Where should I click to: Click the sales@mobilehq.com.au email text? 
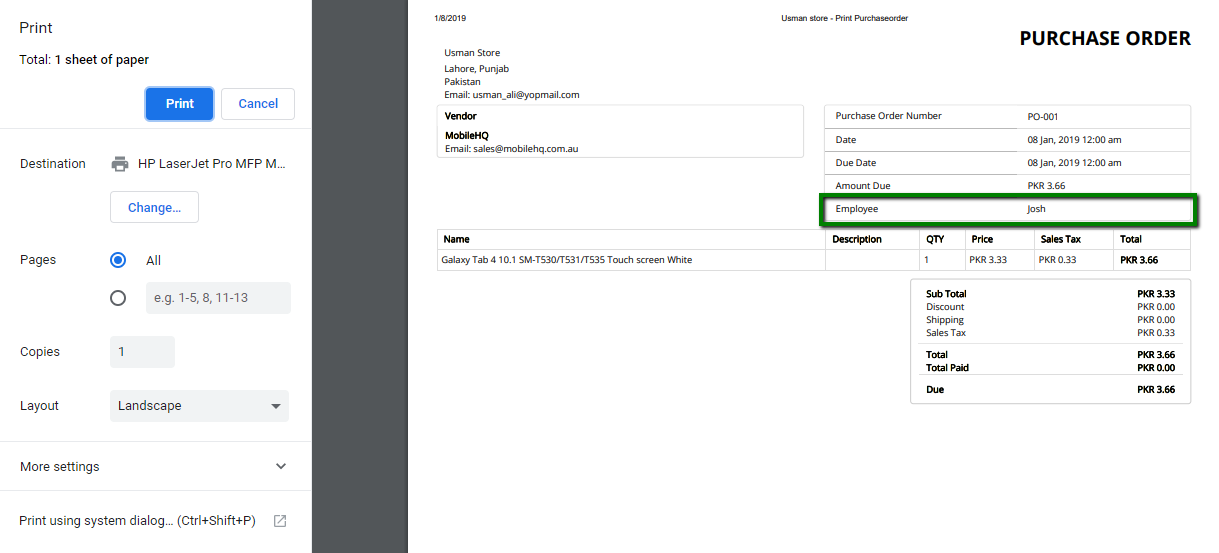coord(525,149)
